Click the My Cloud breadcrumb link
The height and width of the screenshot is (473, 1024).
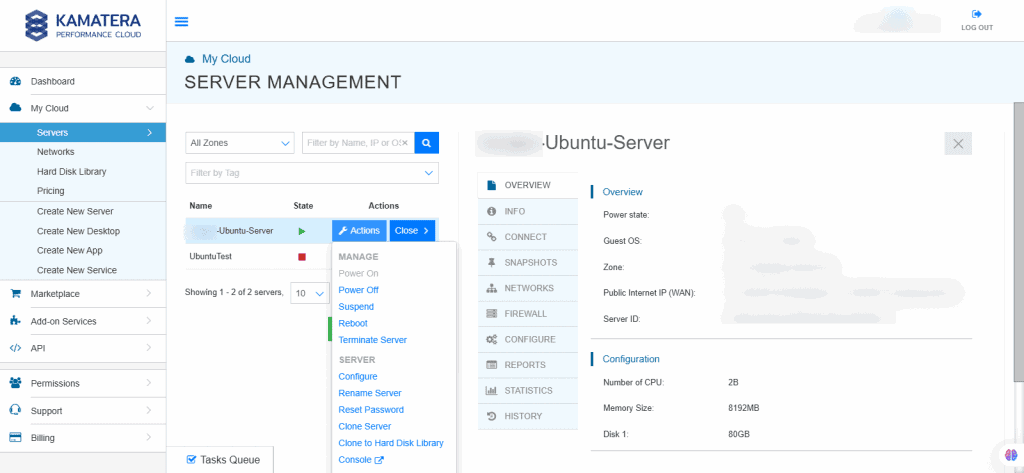pyautogui.click(x=226, y=59)
